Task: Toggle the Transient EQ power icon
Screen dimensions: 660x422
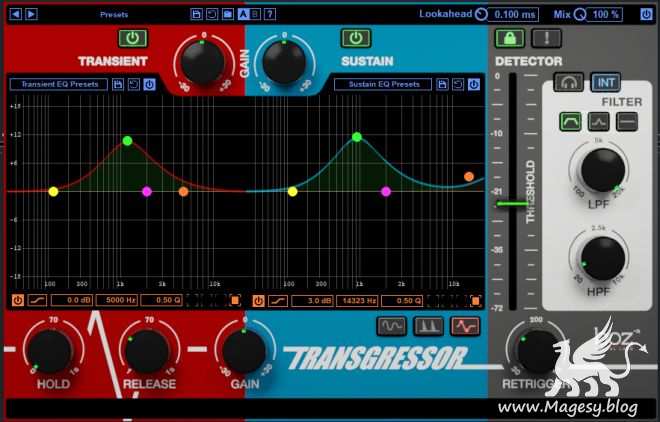Action: coord(149,85)
